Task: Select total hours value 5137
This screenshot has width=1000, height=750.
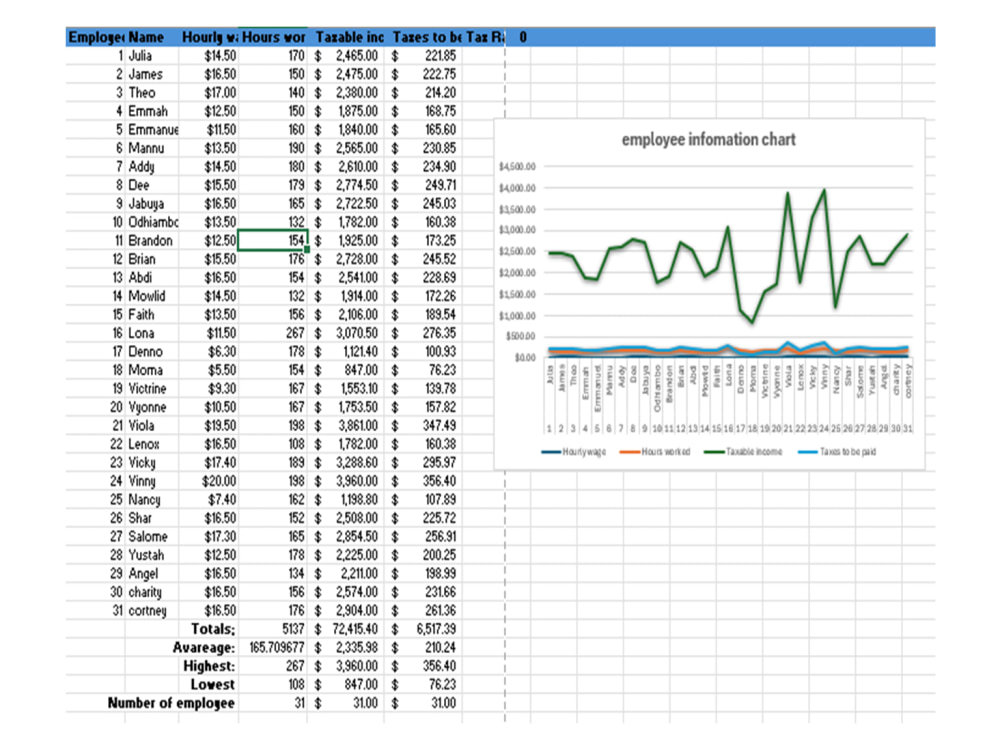Action: [273, 629]
